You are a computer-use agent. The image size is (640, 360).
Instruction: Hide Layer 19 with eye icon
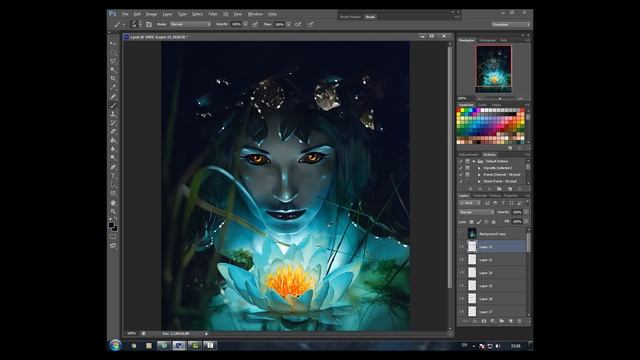pyautogui.click(x=462, y=286)
